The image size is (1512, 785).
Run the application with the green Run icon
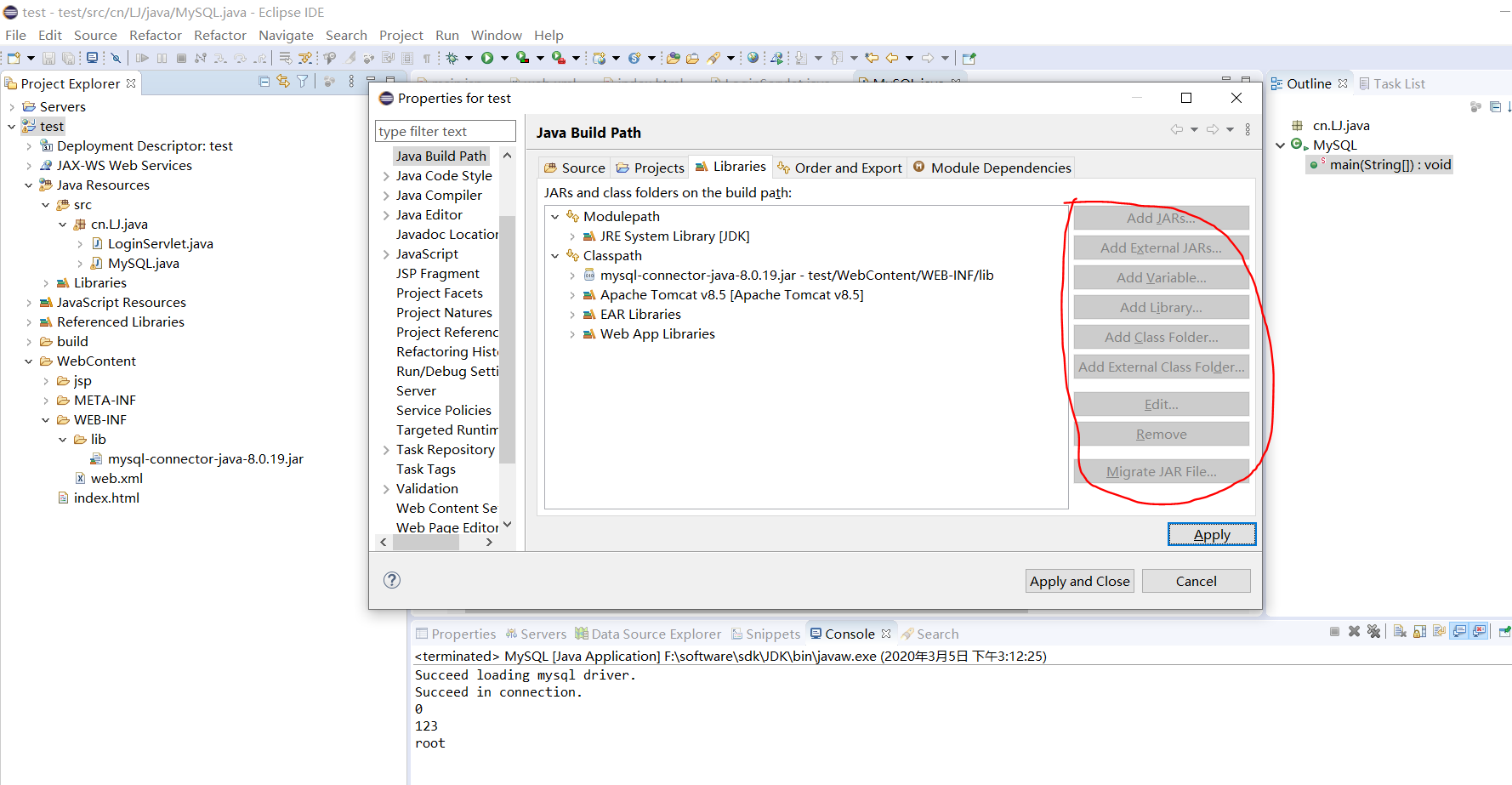click(489, 58)
